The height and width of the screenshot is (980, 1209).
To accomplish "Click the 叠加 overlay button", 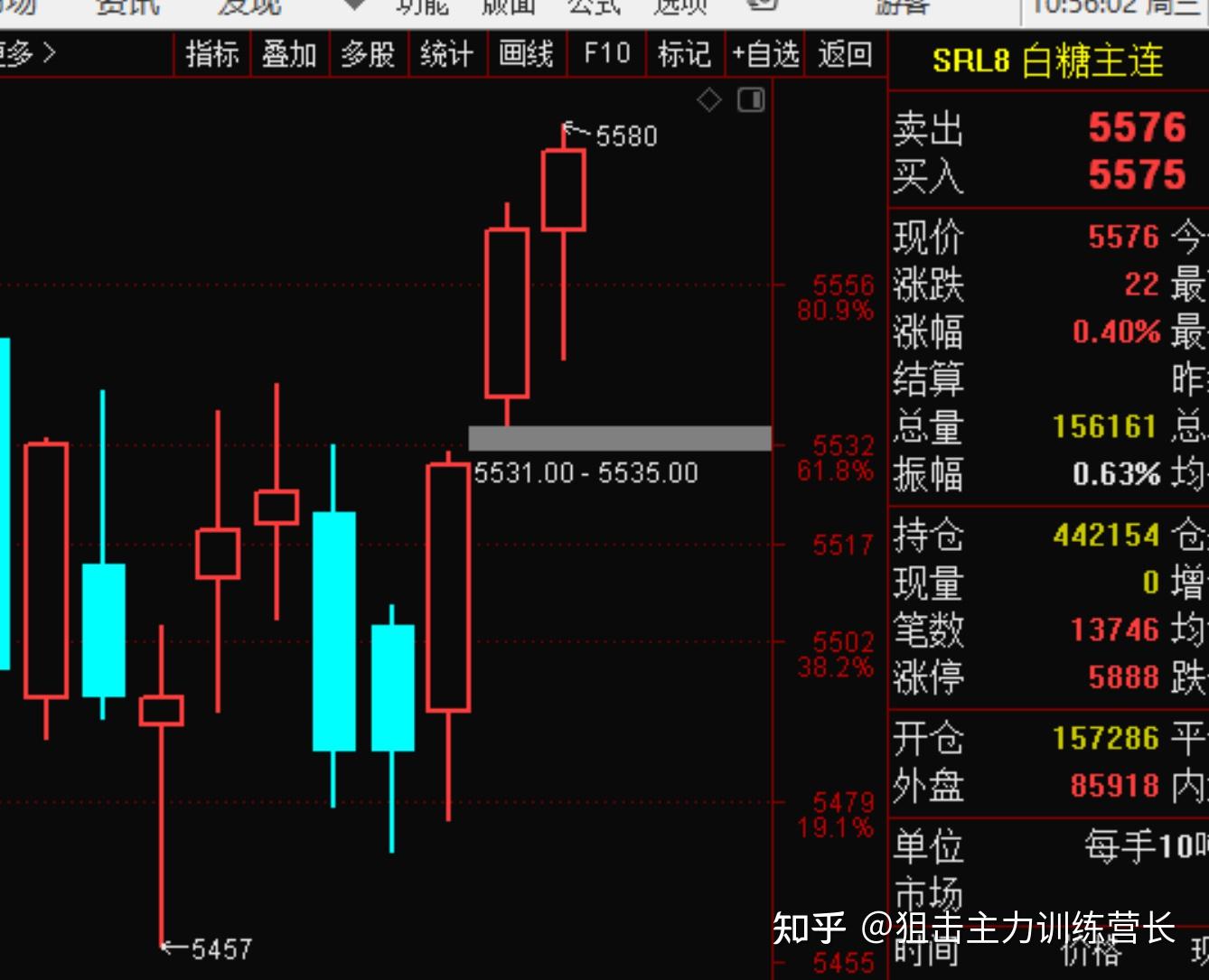I will [289, 54].
